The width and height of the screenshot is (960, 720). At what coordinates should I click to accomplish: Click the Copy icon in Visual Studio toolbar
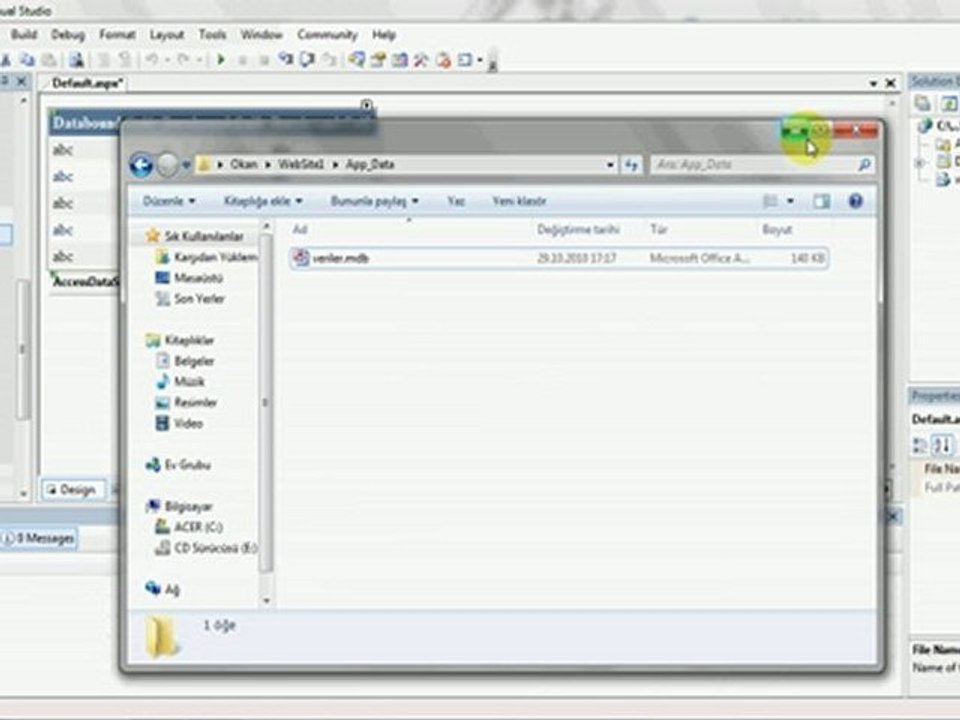pos(28,59)
